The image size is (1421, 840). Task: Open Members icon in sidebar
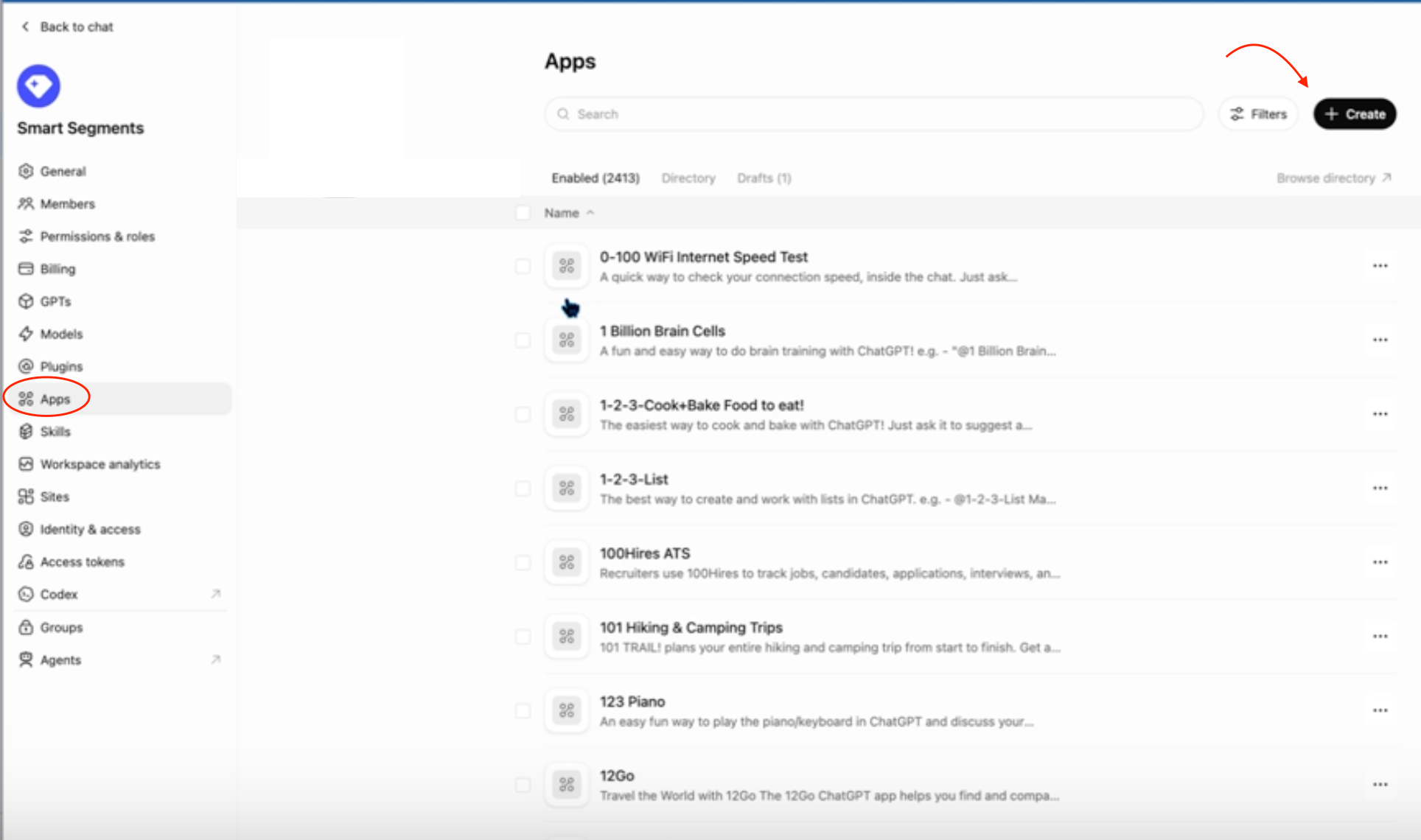coord(26,203)
